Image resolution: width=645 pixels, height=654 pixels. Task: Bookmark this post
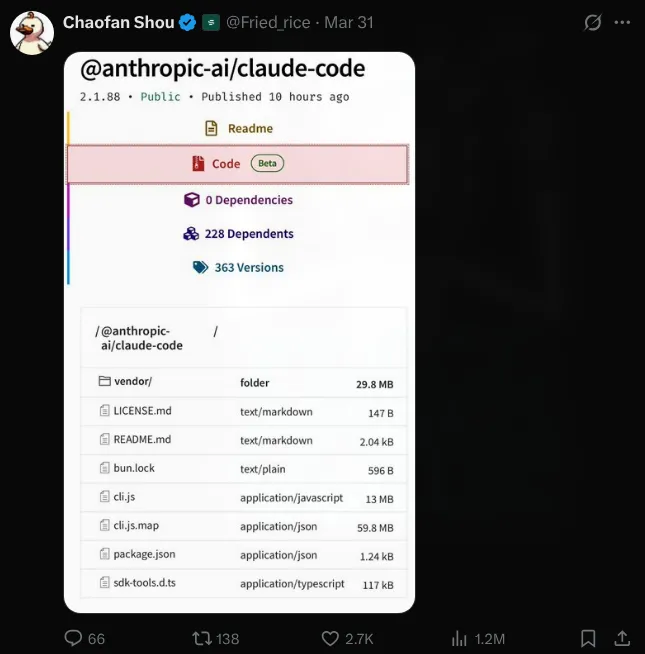tap(588, 638)
